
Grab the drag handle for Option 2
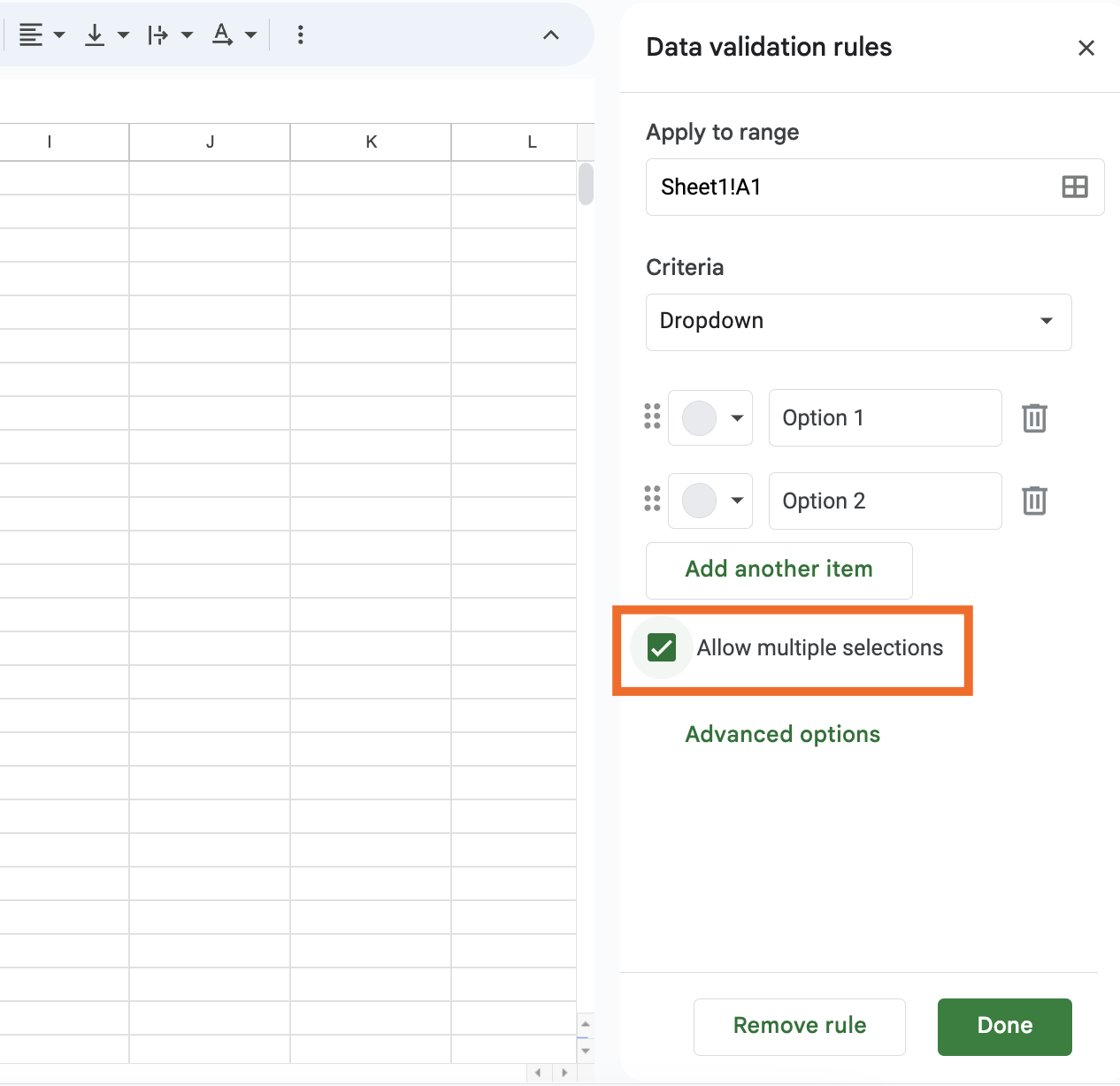coord(652,500)
